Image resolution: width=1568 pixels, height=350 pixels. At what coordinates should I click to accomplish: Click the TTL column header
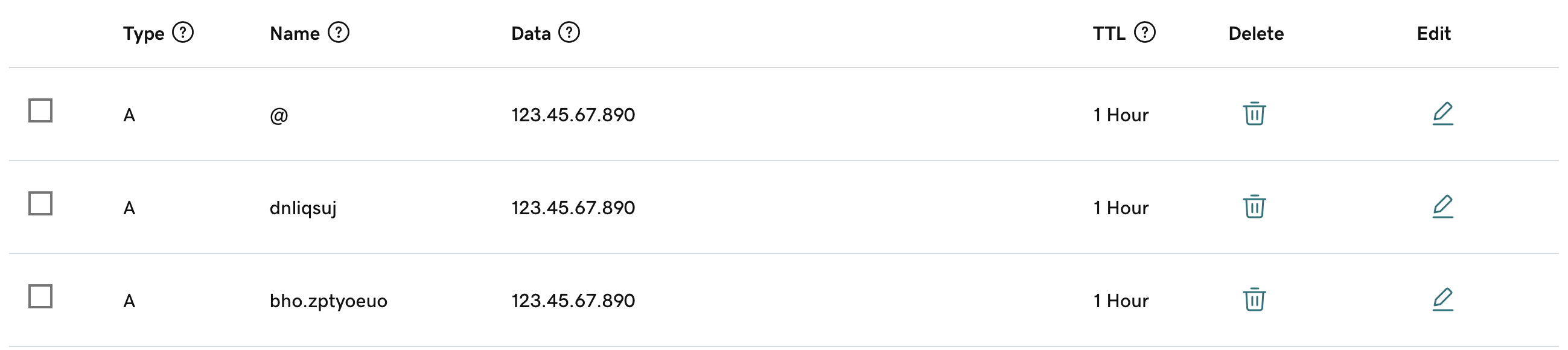1109,33
